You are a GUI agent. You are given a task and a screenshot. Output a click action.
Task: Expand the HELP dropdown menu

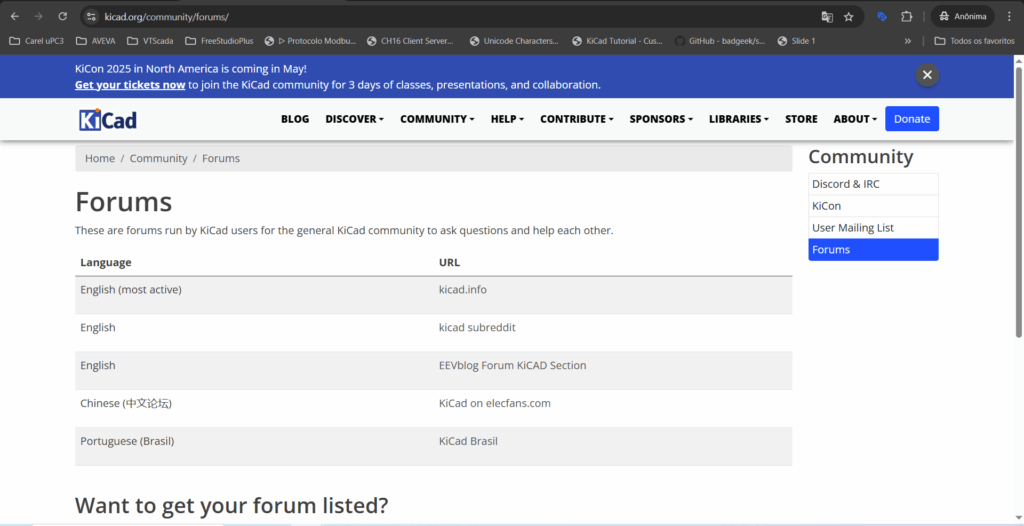point(507,119)
